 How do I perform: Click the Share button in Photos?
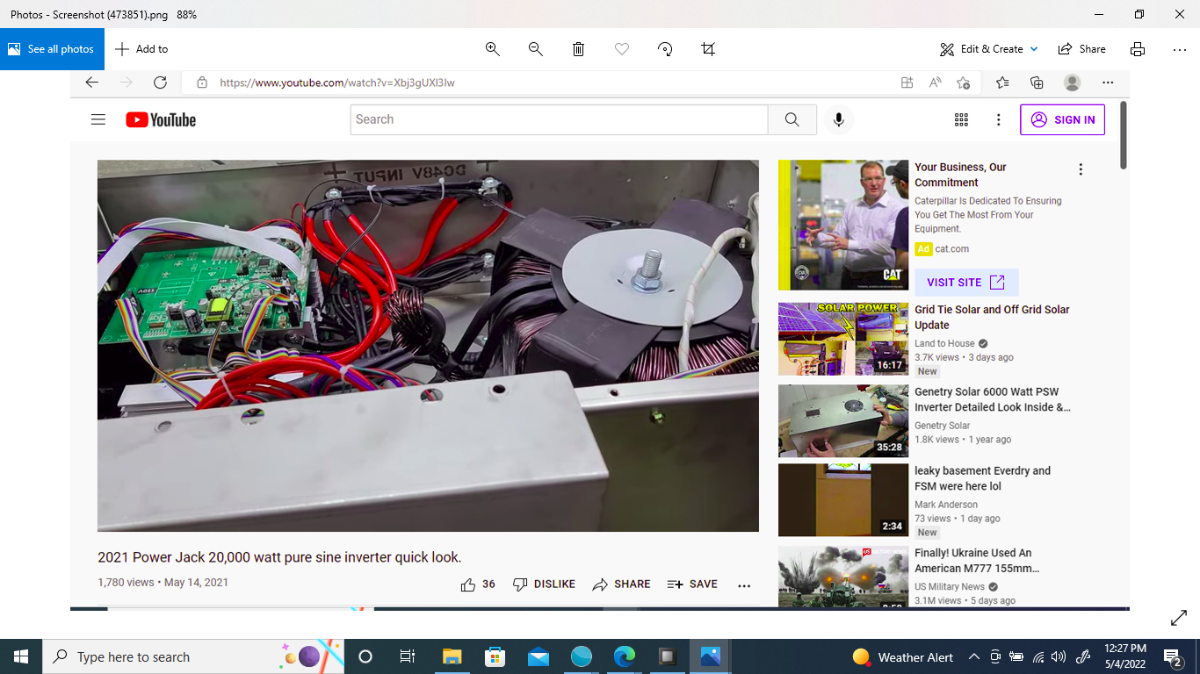coord(1082,49)
